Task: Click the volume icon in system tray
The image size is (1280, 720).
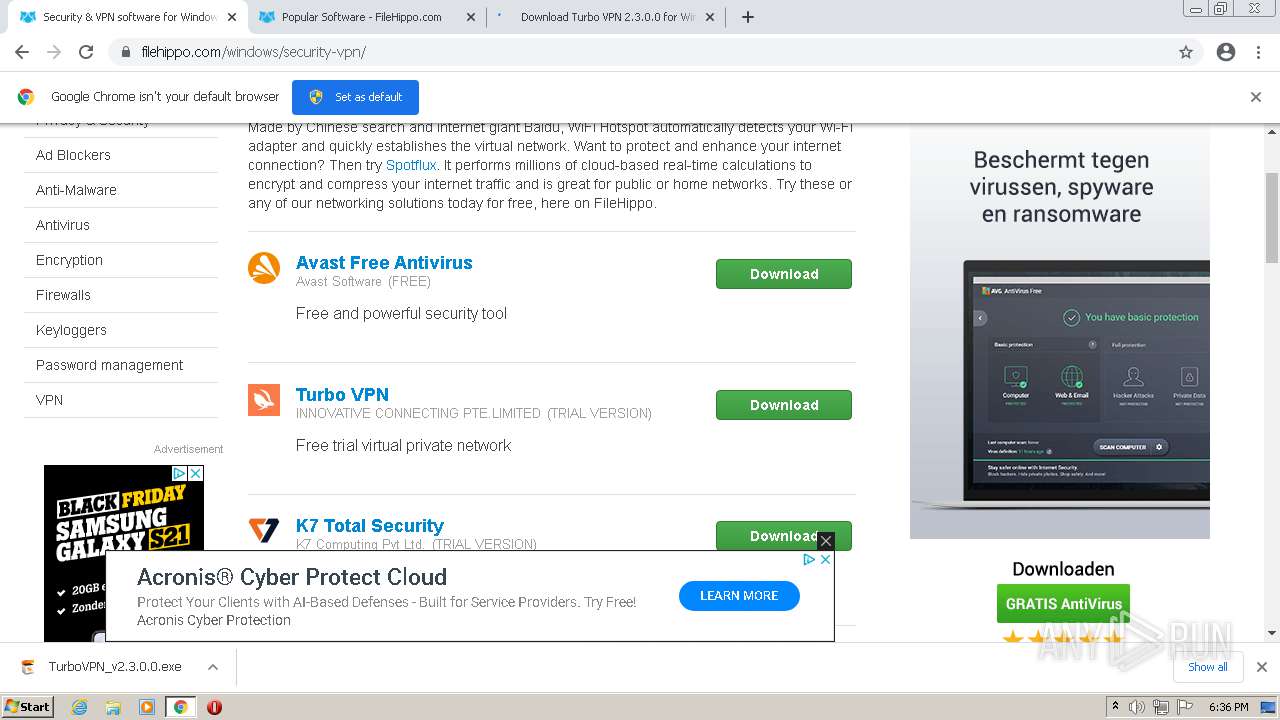Action: click(x=1138, y=707)
